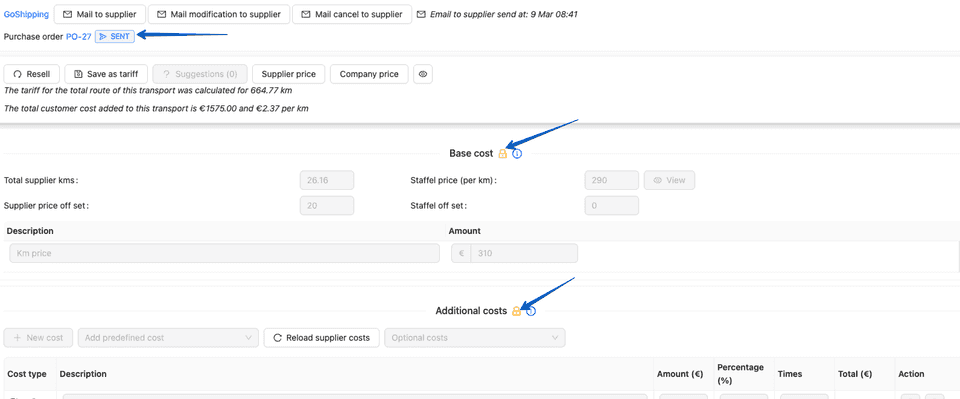Click the Mail to supplier button
960x399 pixels.
coord(100,14)
